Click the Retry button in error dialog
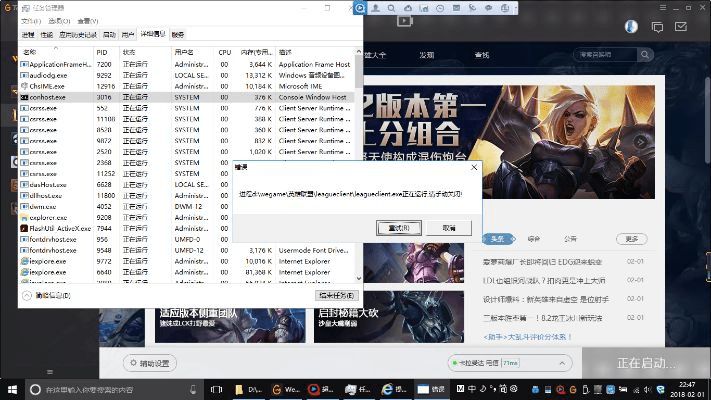This screenshot has width=711, height=400. click(x=399, y=228)
